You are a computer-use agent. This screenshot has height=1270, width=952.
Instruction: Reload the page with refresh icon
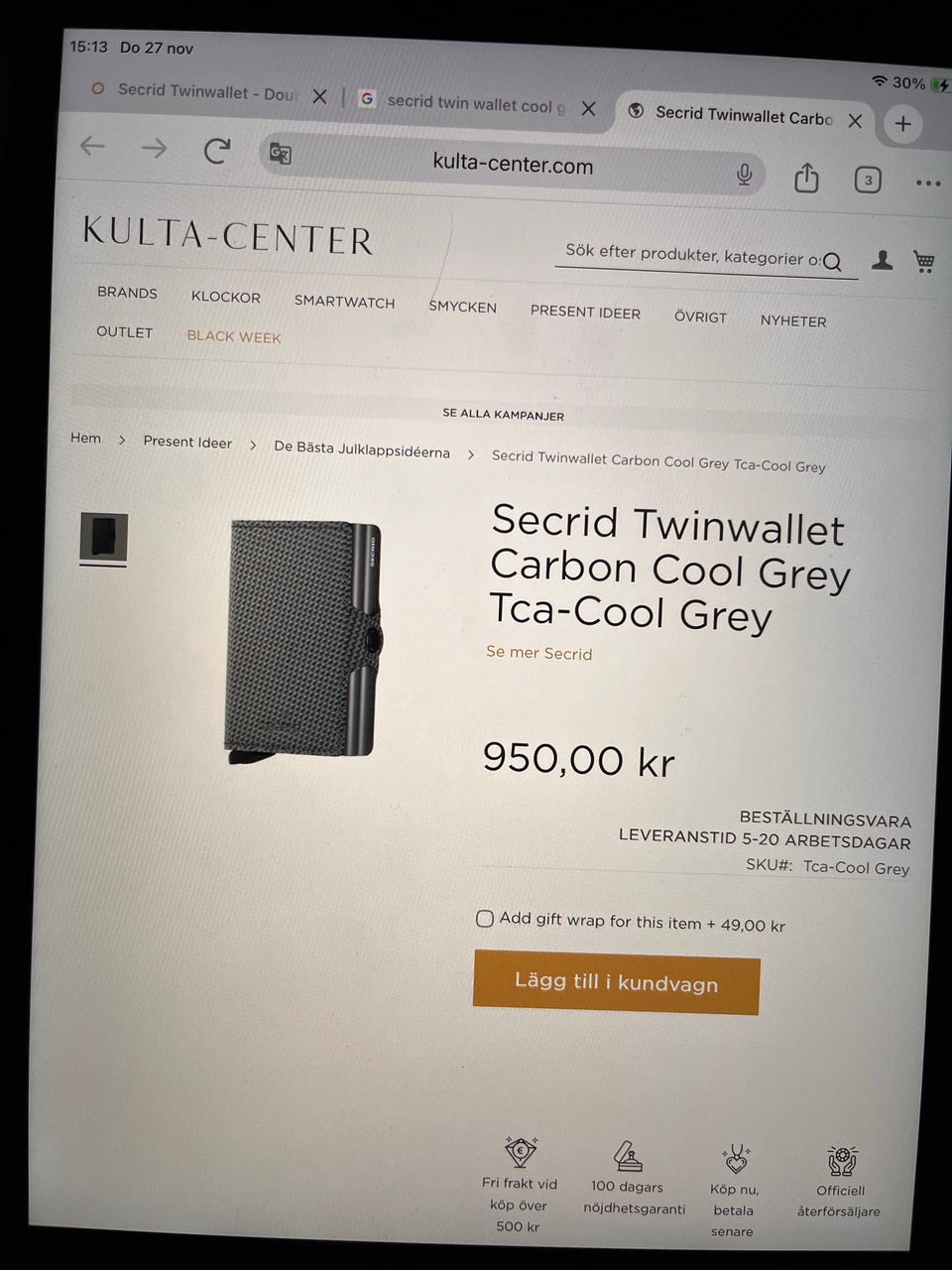click(x=216, y=151)
